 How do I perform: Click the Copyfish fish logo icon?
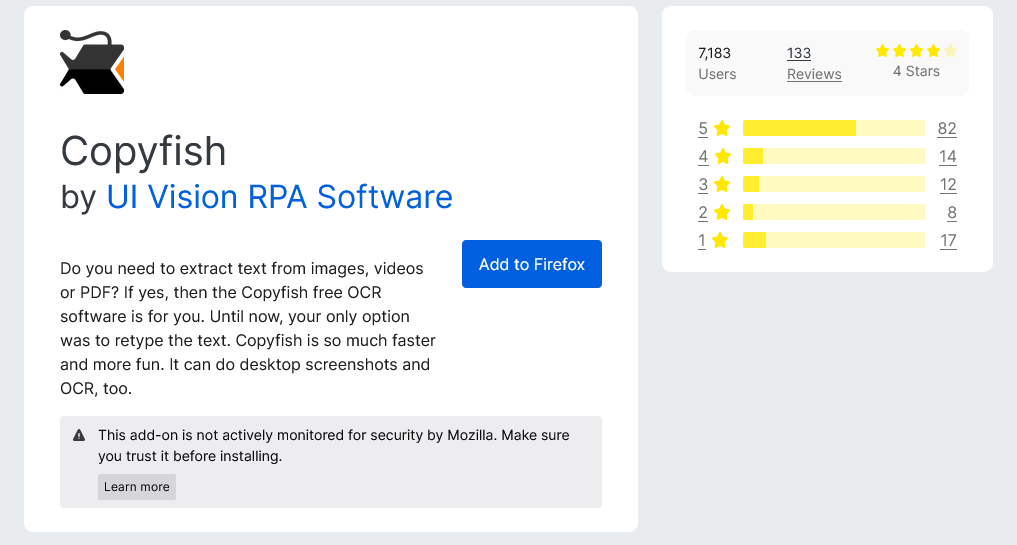click(x=92, y=63)
